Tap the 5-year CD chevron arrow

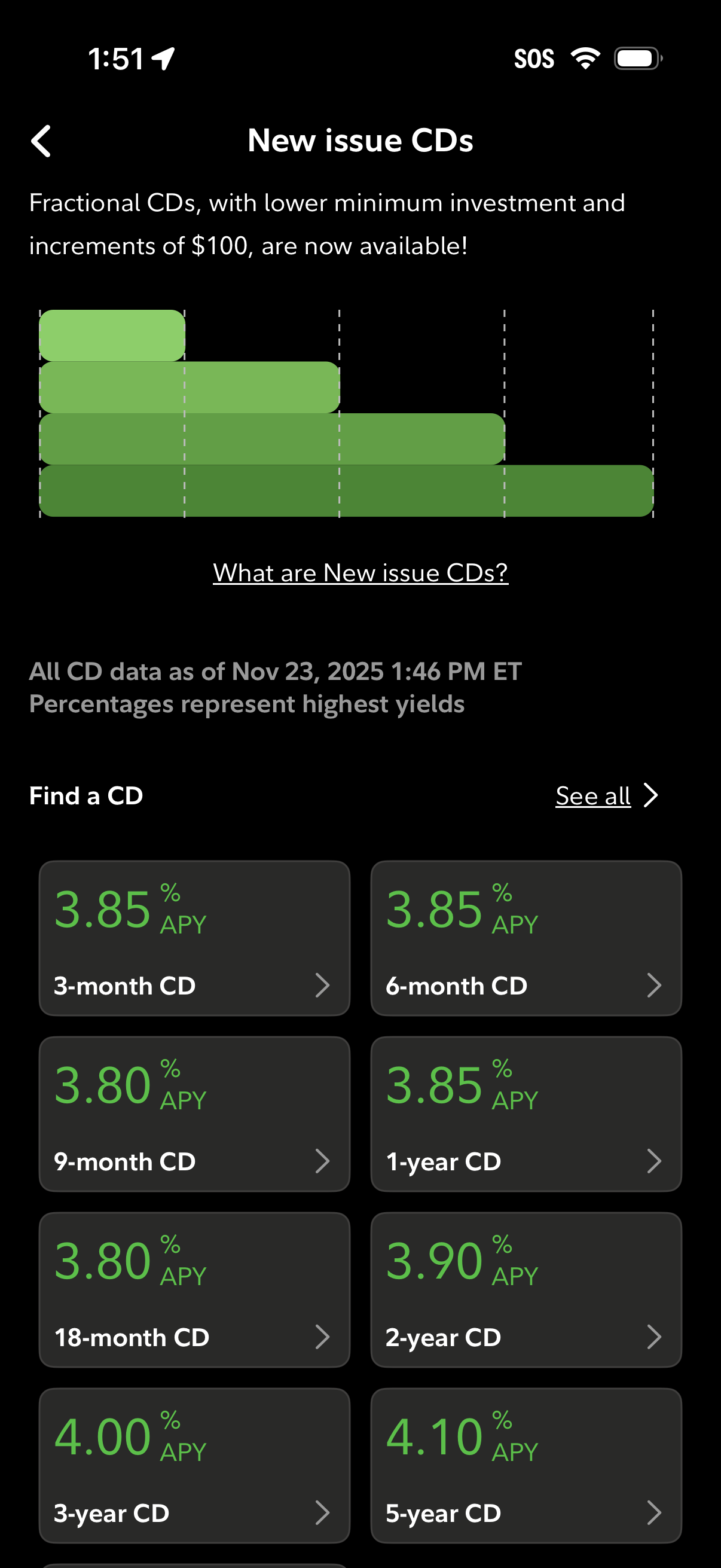tap(654, 1512)
